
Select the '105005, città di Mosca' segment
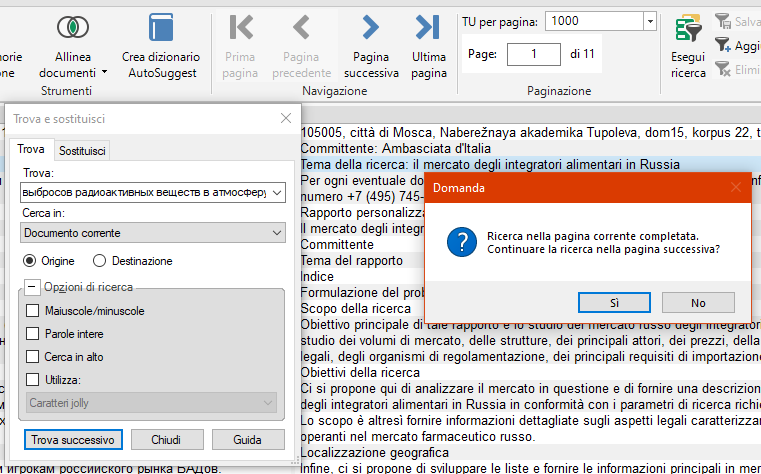point(531,132)
